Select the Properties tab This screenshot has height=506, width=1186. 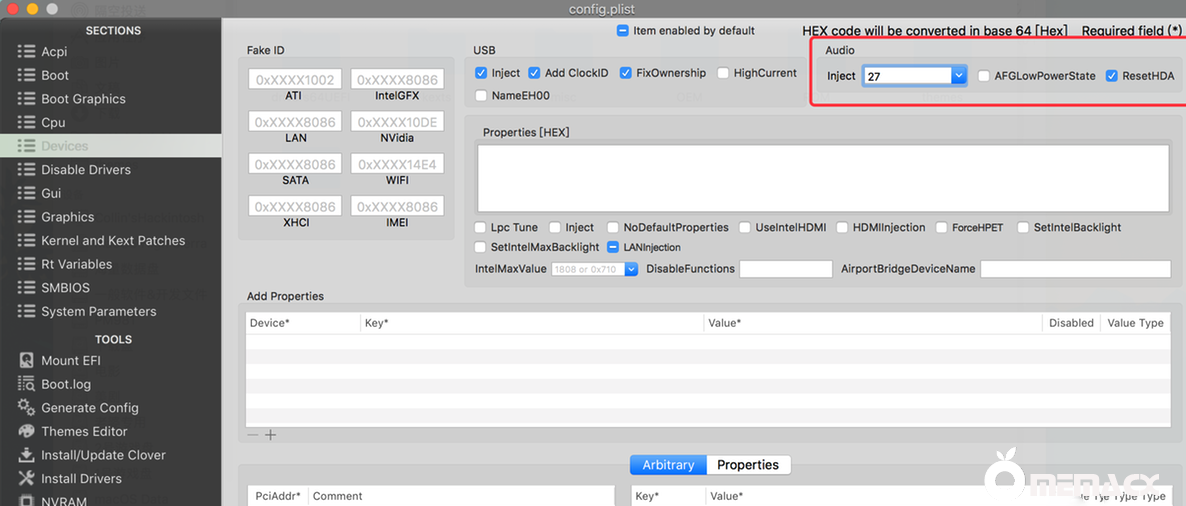pyautogui.click(x=747, y=465)
